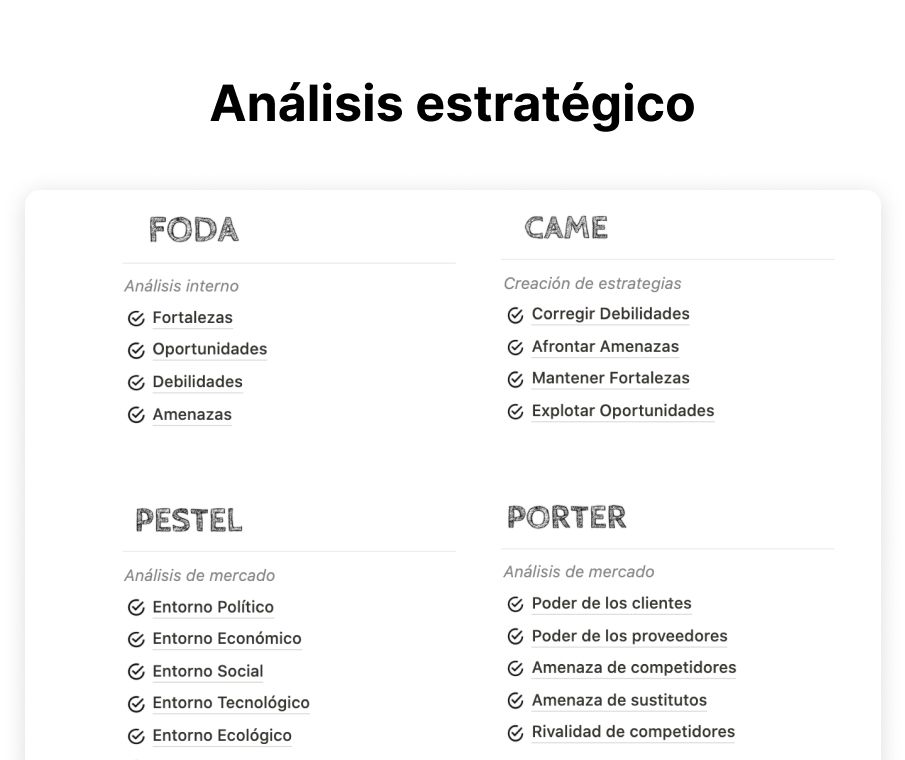Click the check icon next to Poder de los clientes

click(515, 604)
